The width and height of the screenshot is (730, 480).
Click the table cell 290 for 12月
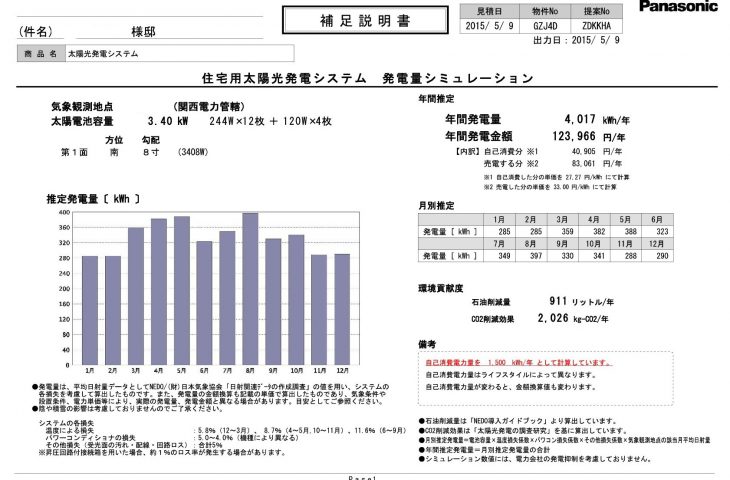[658, 256]
